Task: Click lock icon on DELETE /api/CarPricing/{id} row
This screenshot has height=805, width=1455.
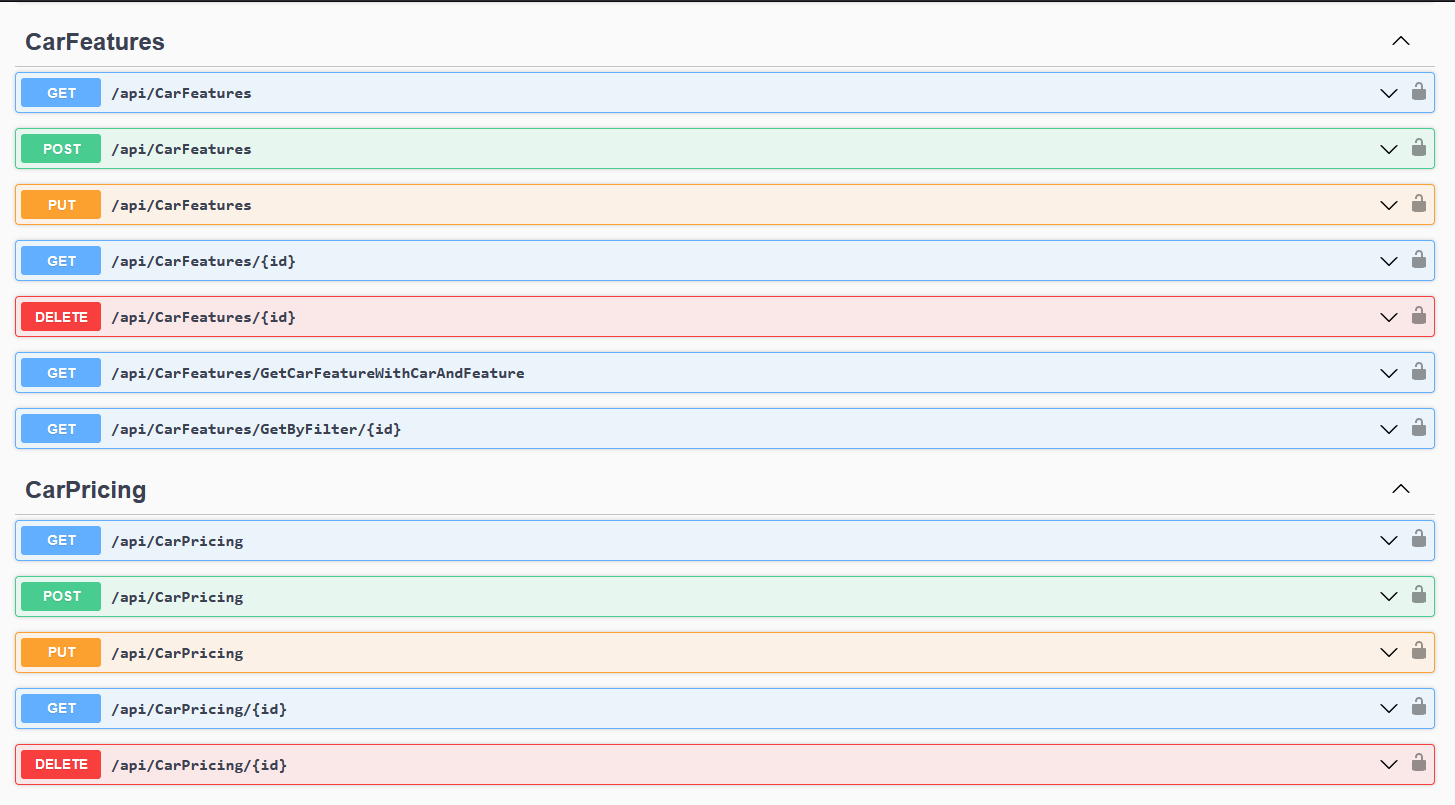Action: 1418,763
